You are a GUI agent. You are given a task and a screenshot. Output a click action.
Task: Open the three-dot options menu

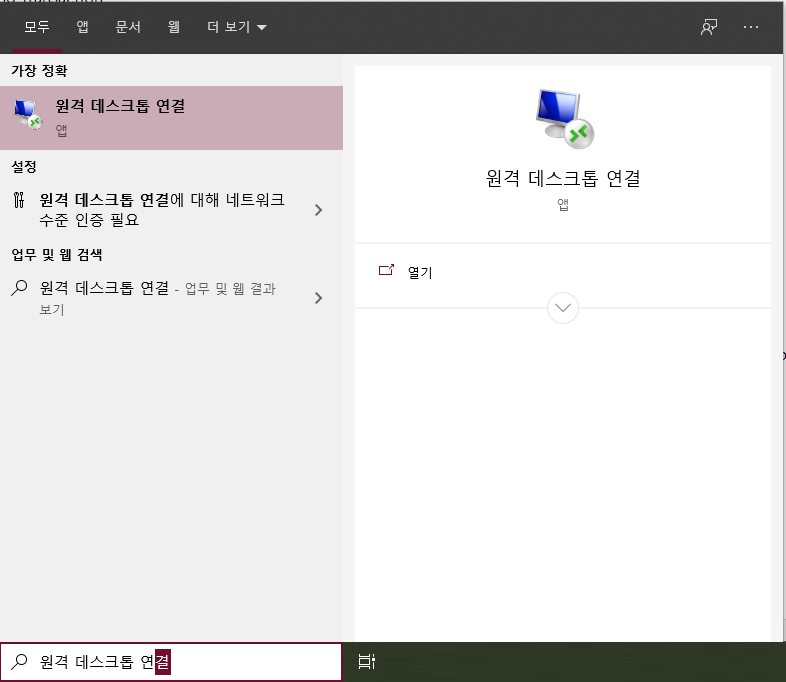(750, 27)
